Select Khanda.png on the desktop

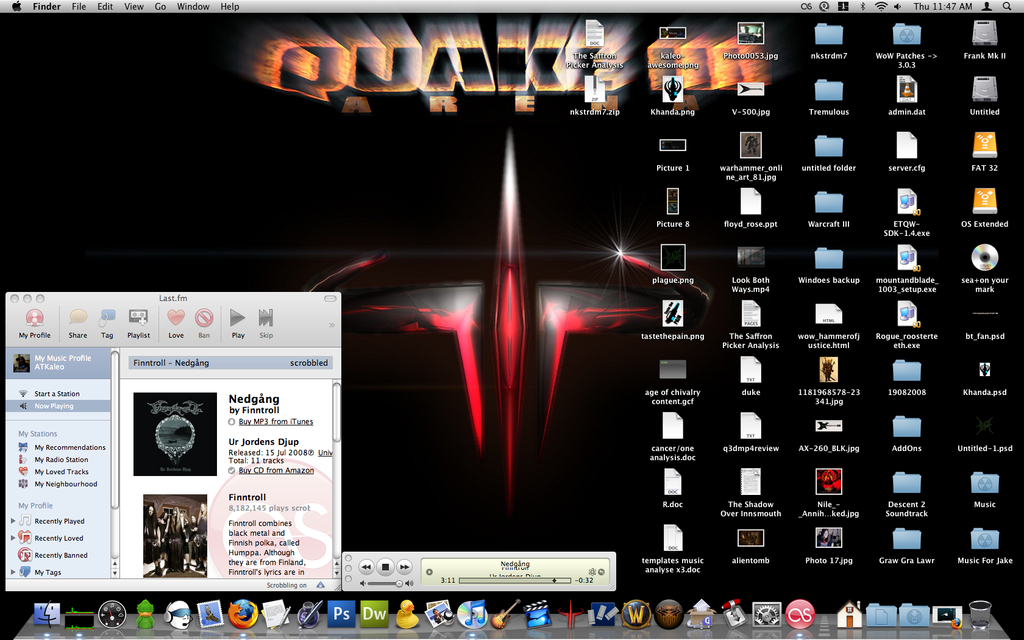673,97
